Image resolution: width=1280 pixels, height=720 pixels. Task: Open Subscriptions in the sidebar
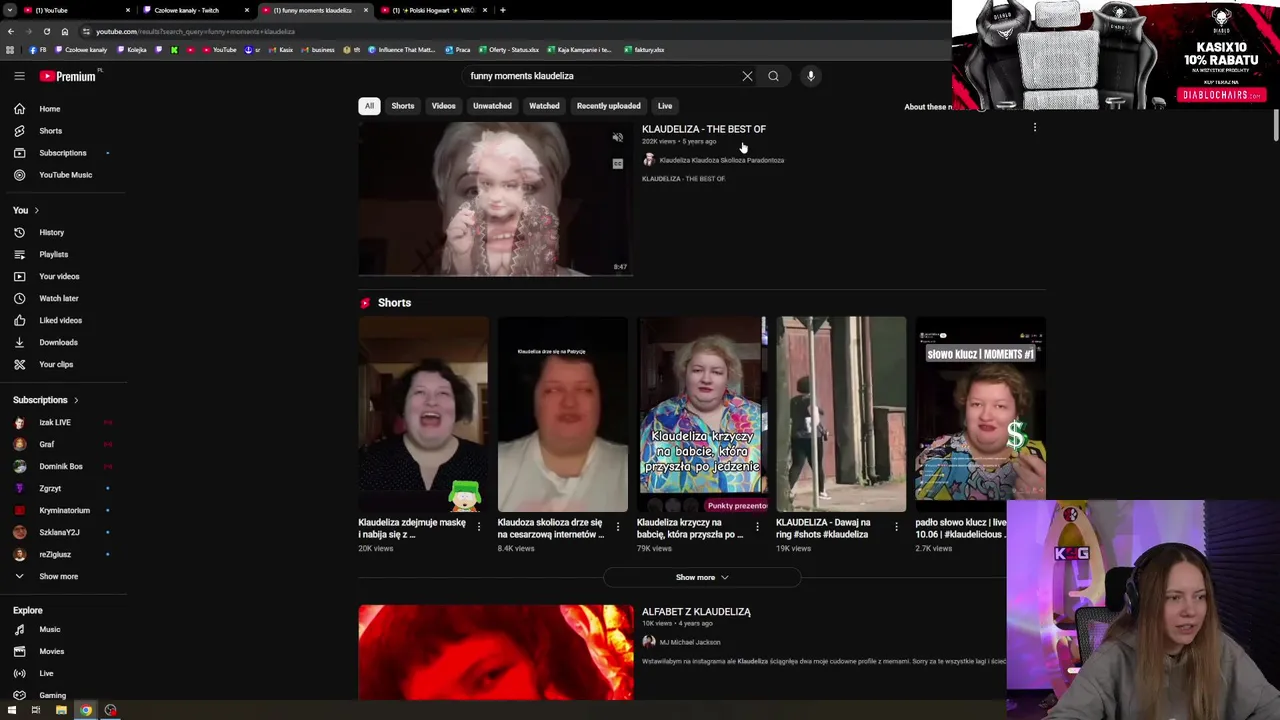[x=64, y=153]
